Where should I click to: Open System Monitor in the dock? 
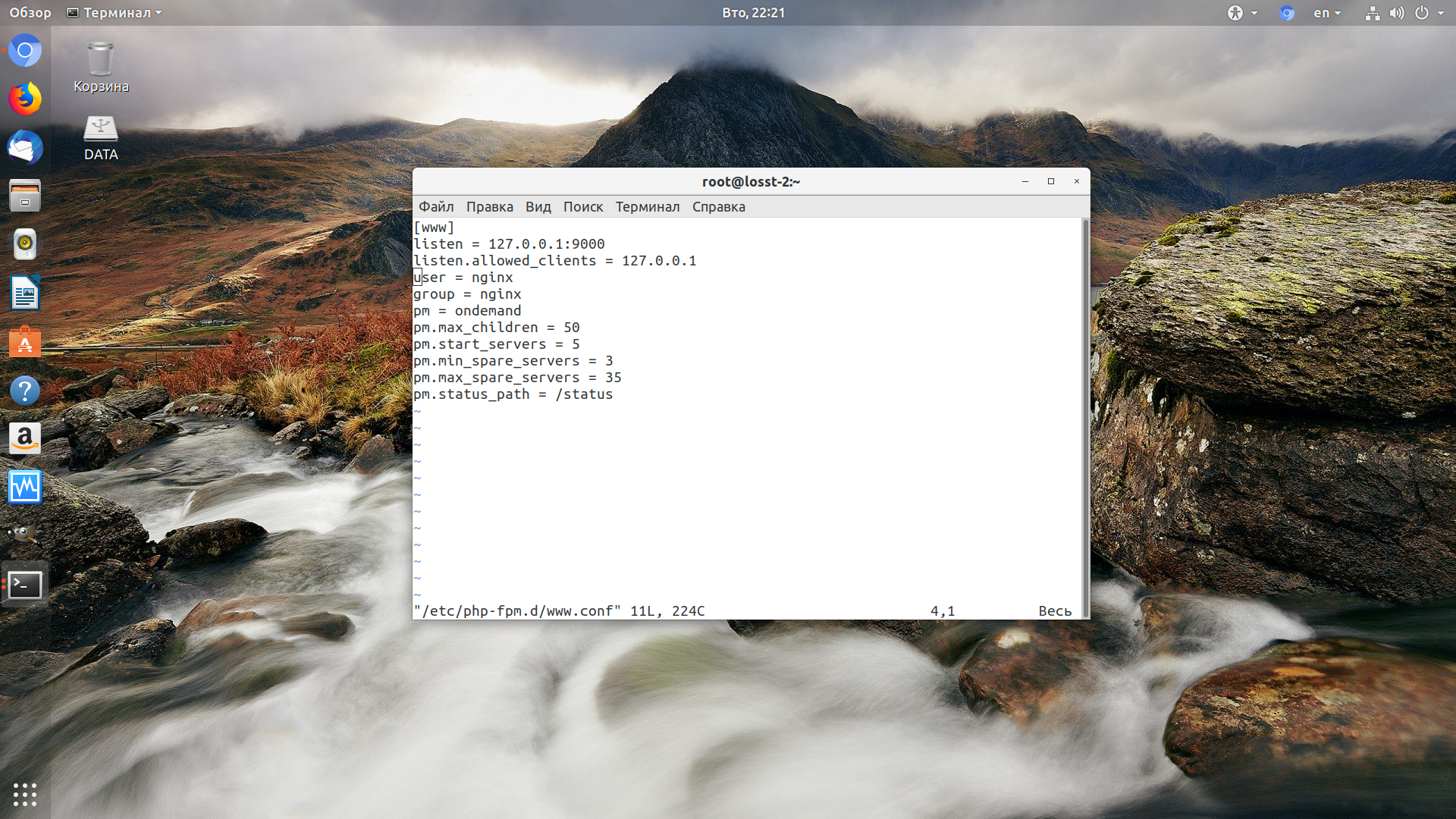[x=25, y=487]
